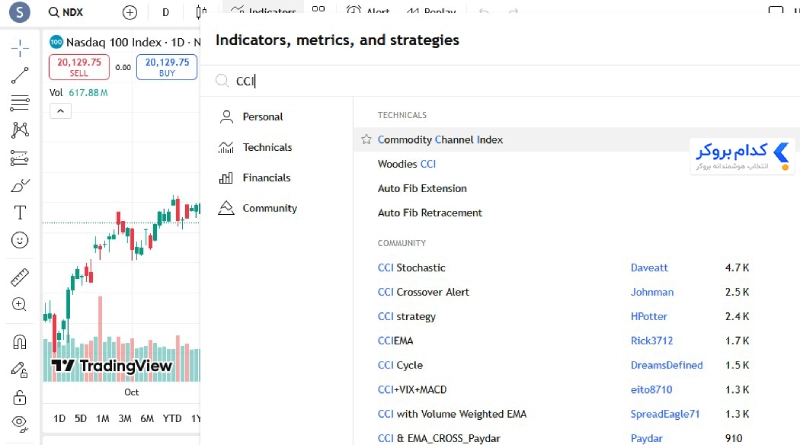Add the CCI & EMA_CROSS_Paydar script
The height and width of the screenshot is (445, 800).
(439, 438)
